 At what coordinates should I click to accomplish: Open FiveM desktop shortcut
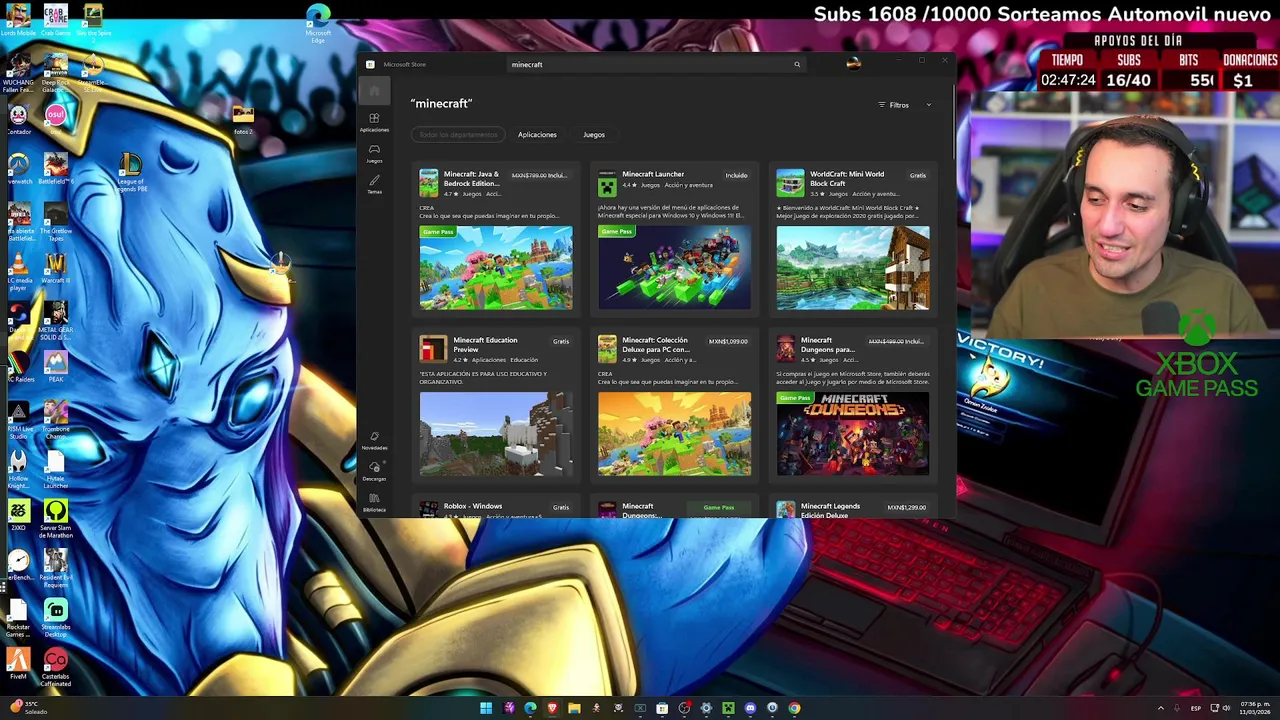click(18, 665)
